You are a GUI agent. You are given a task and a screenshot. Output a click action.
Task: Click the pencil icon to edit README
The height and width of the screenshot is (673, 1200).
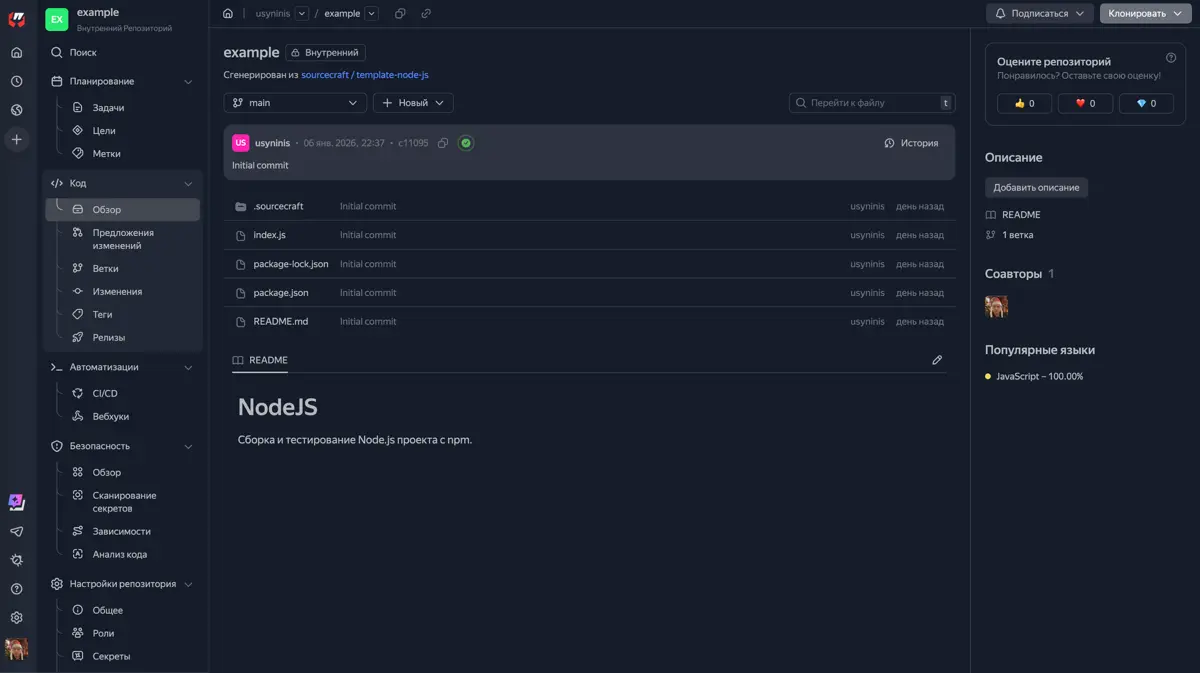(937, 360)
